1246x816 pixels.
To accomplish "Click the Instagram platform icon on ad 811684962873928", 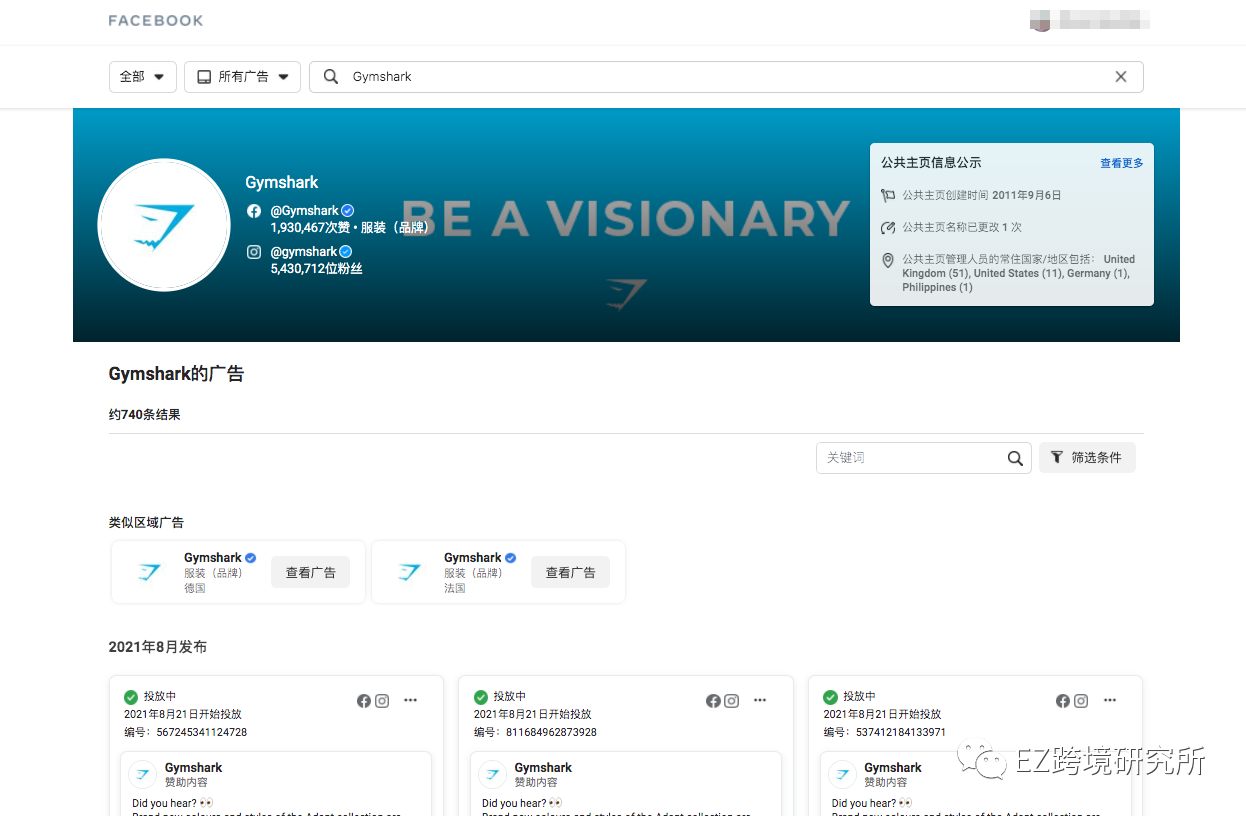I will (x=732, y=701).
